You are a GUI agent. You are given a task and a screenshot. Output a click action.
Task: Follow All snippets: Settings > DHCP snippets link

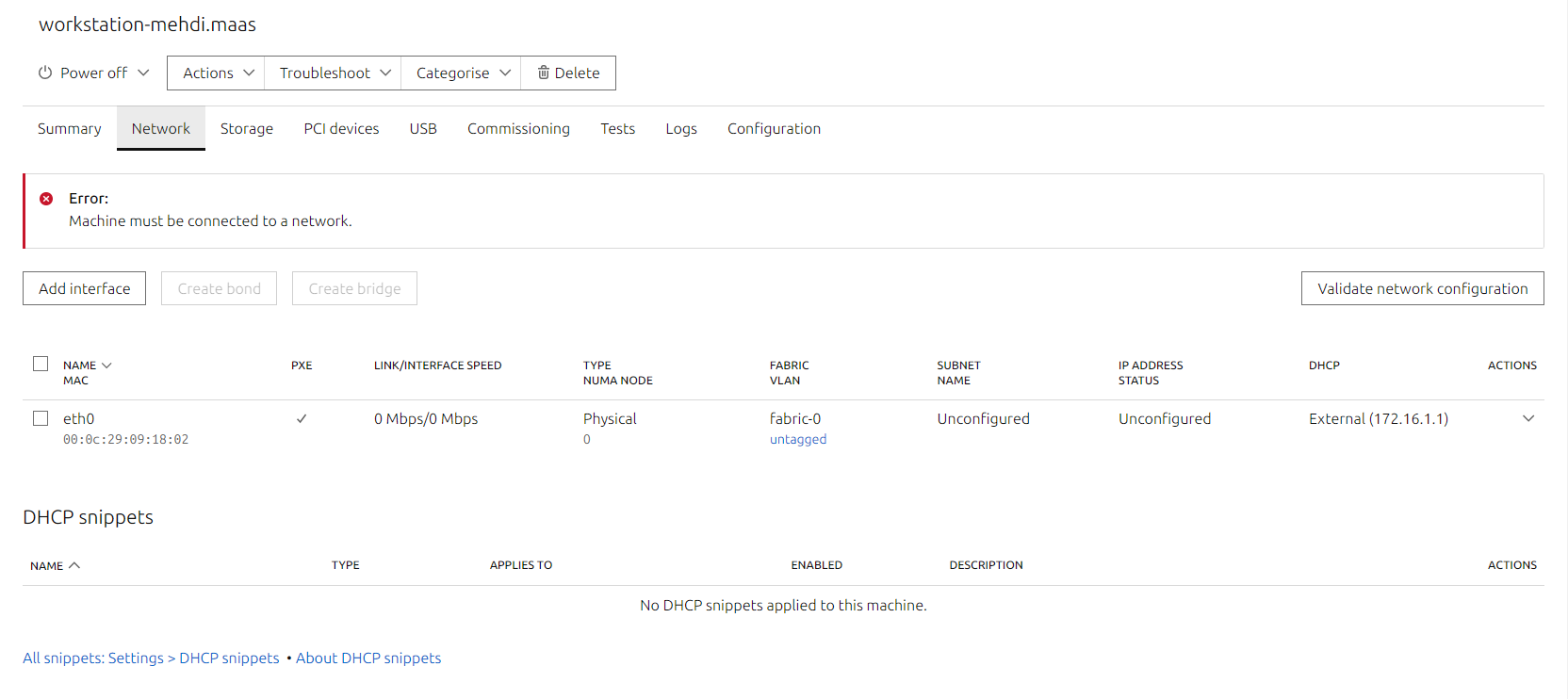[151, 658]
